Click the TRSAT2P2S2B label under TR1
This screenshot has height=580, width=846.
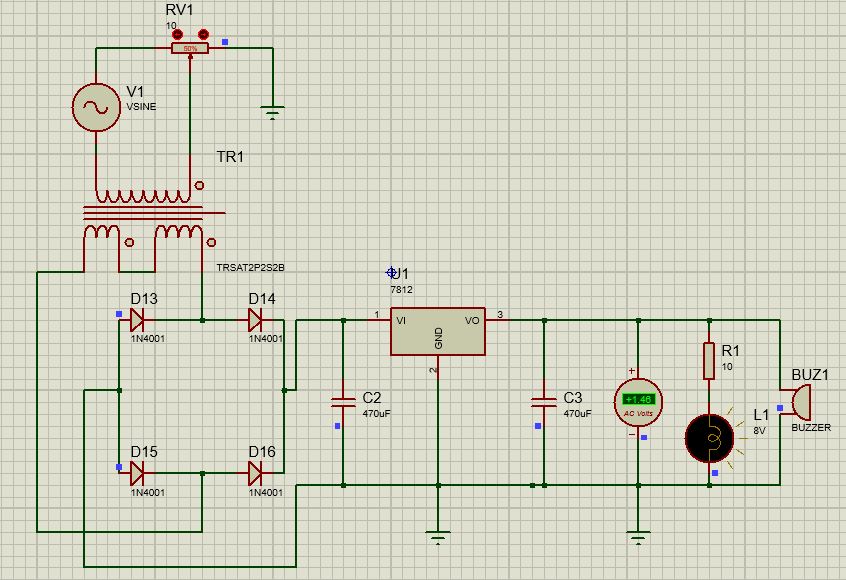click(250, 268)
